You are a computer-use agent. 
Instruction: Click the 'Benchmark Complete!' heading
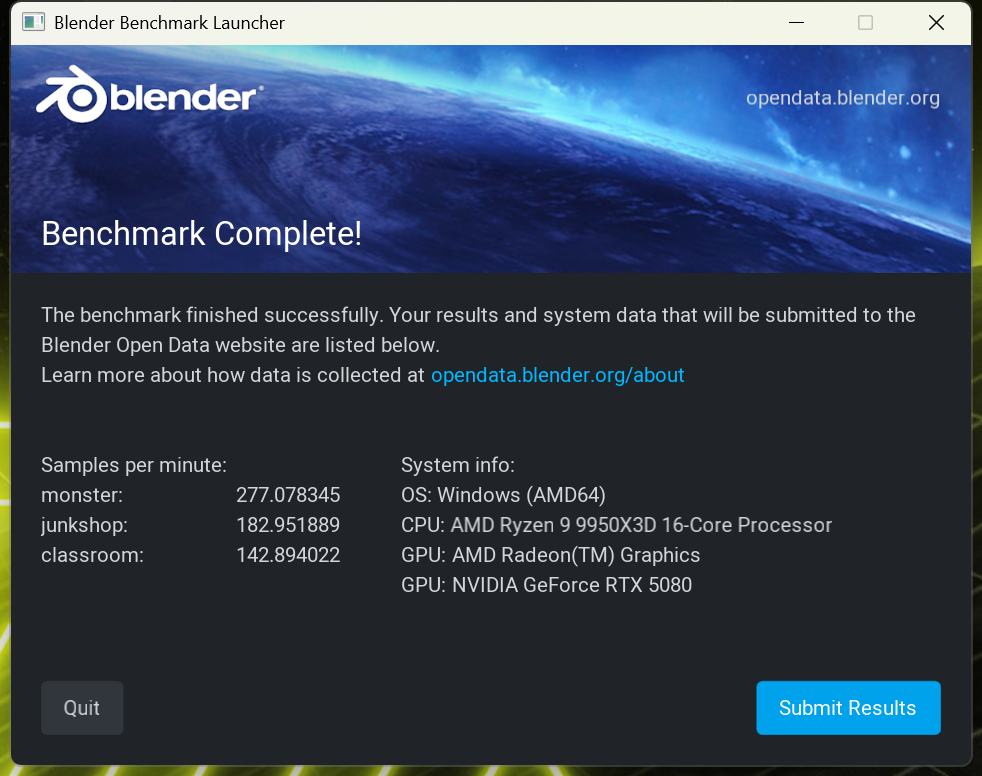pyautogui.click(x=202, y=234)
